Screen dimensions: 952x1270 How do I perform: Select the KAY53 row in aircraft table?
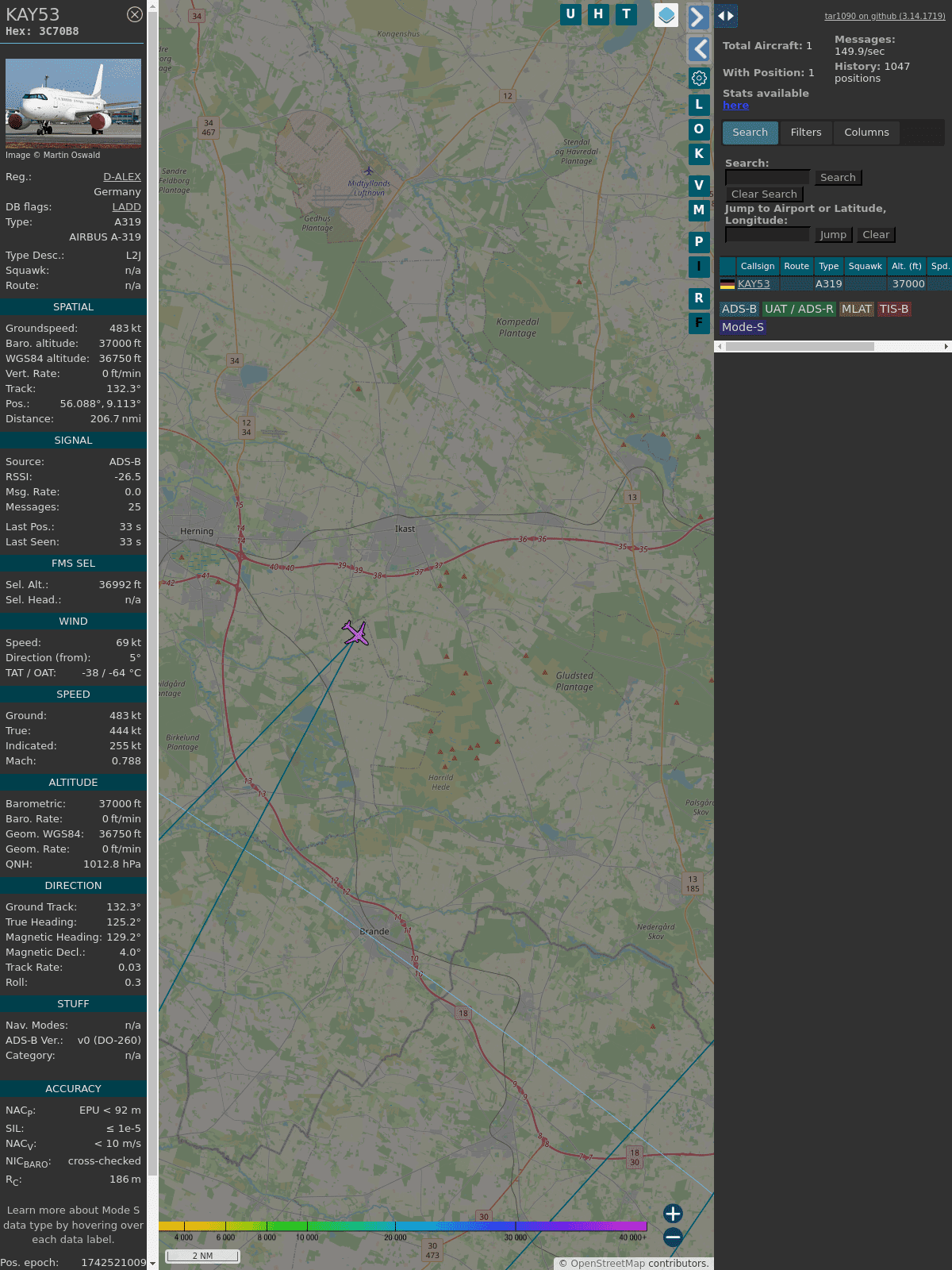tap(835, 284)
